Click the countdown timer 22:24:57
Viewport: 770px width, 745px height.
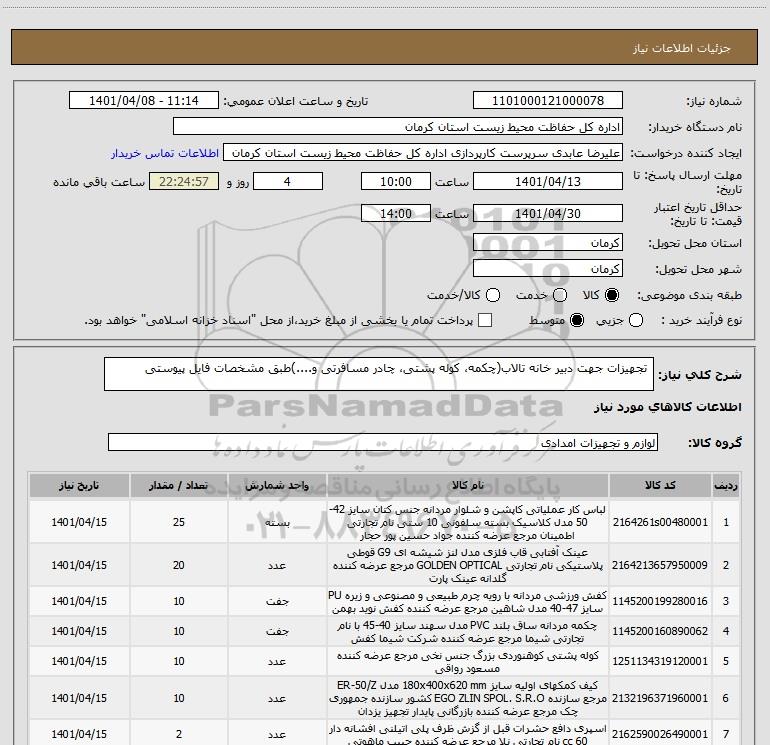tap(184, 182)
